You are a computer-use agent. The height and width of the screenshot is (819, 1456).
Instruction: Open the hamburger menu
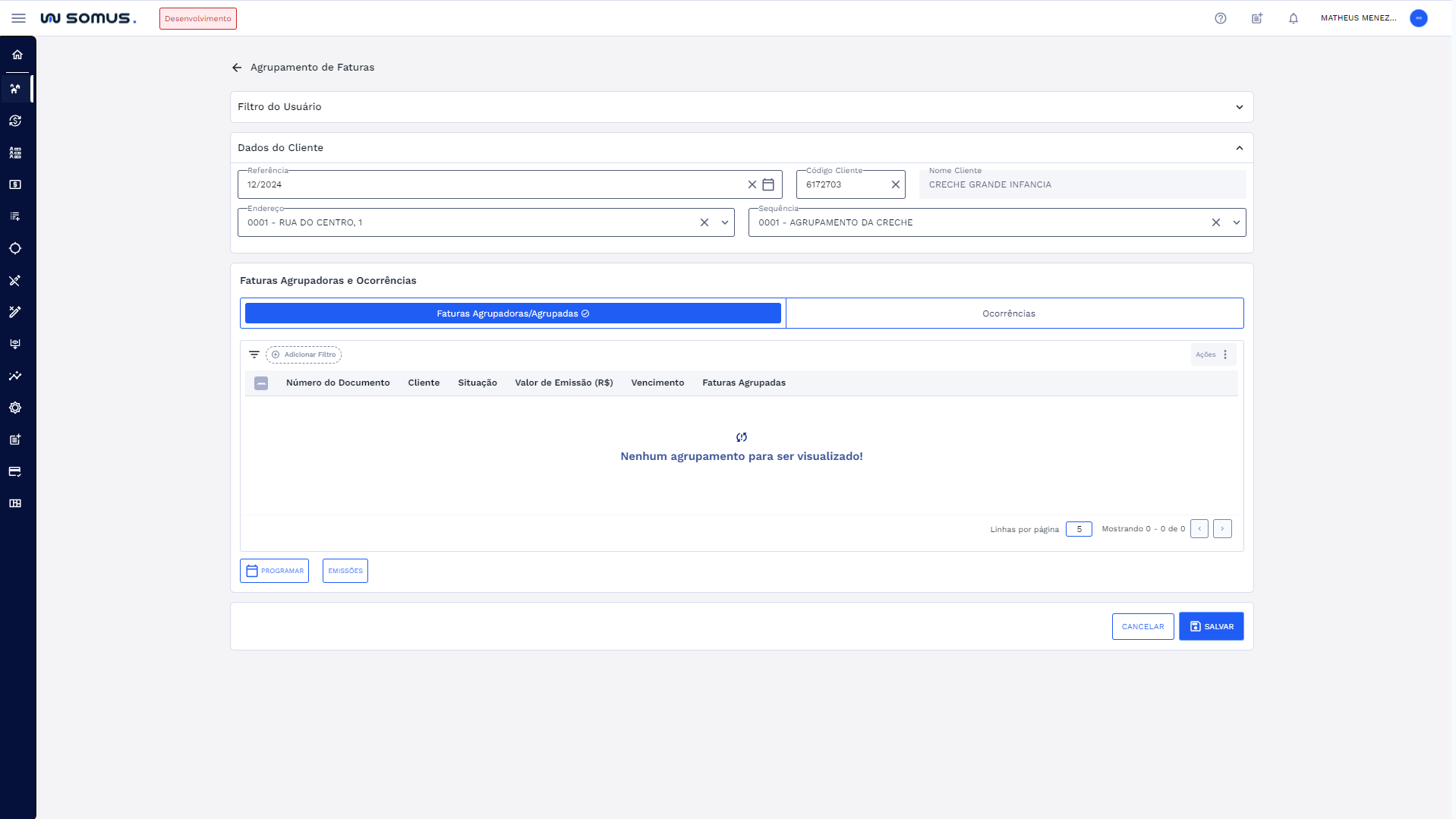tap(18, 18)
